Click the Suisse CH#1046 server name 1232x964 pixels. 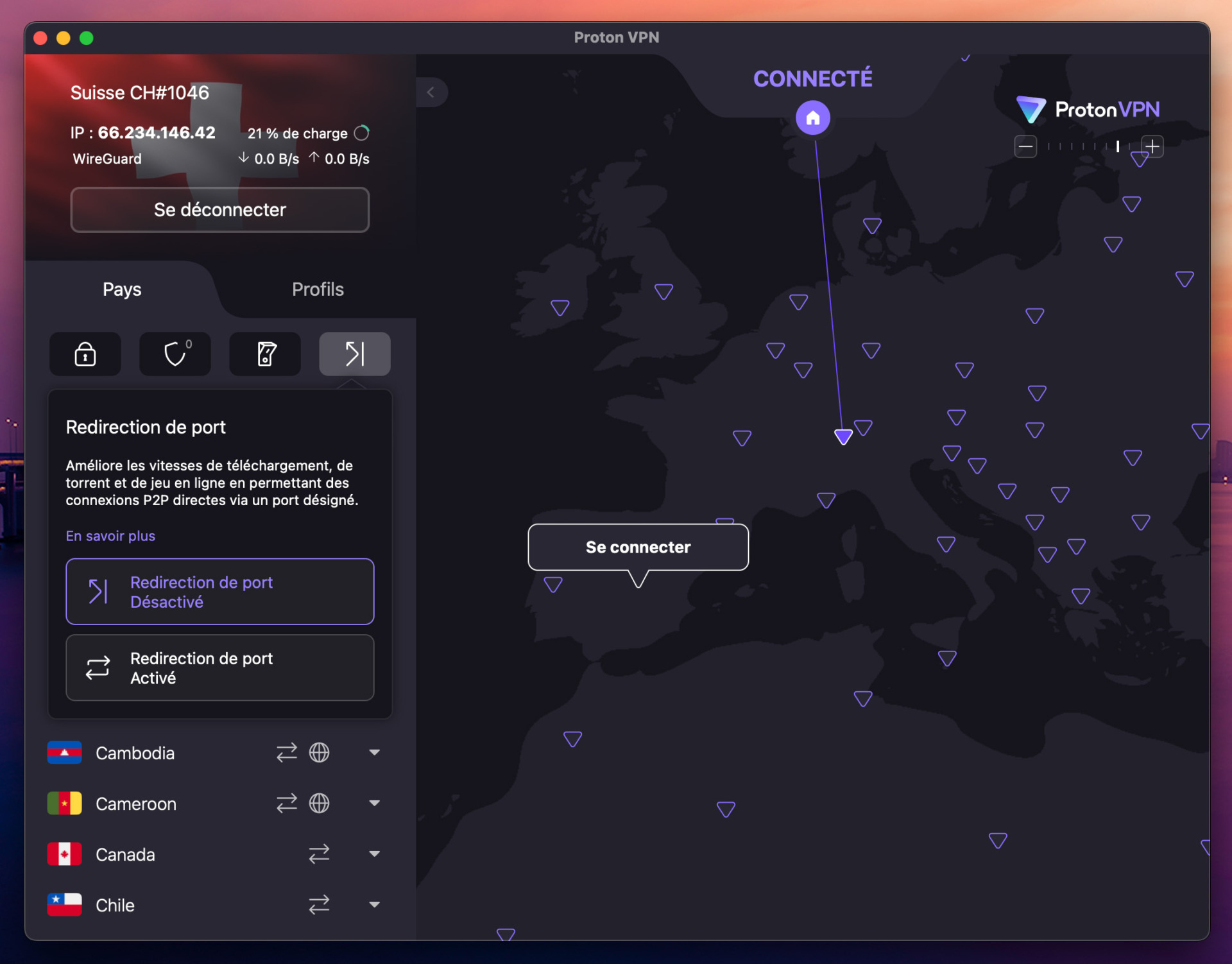[140, 93]
